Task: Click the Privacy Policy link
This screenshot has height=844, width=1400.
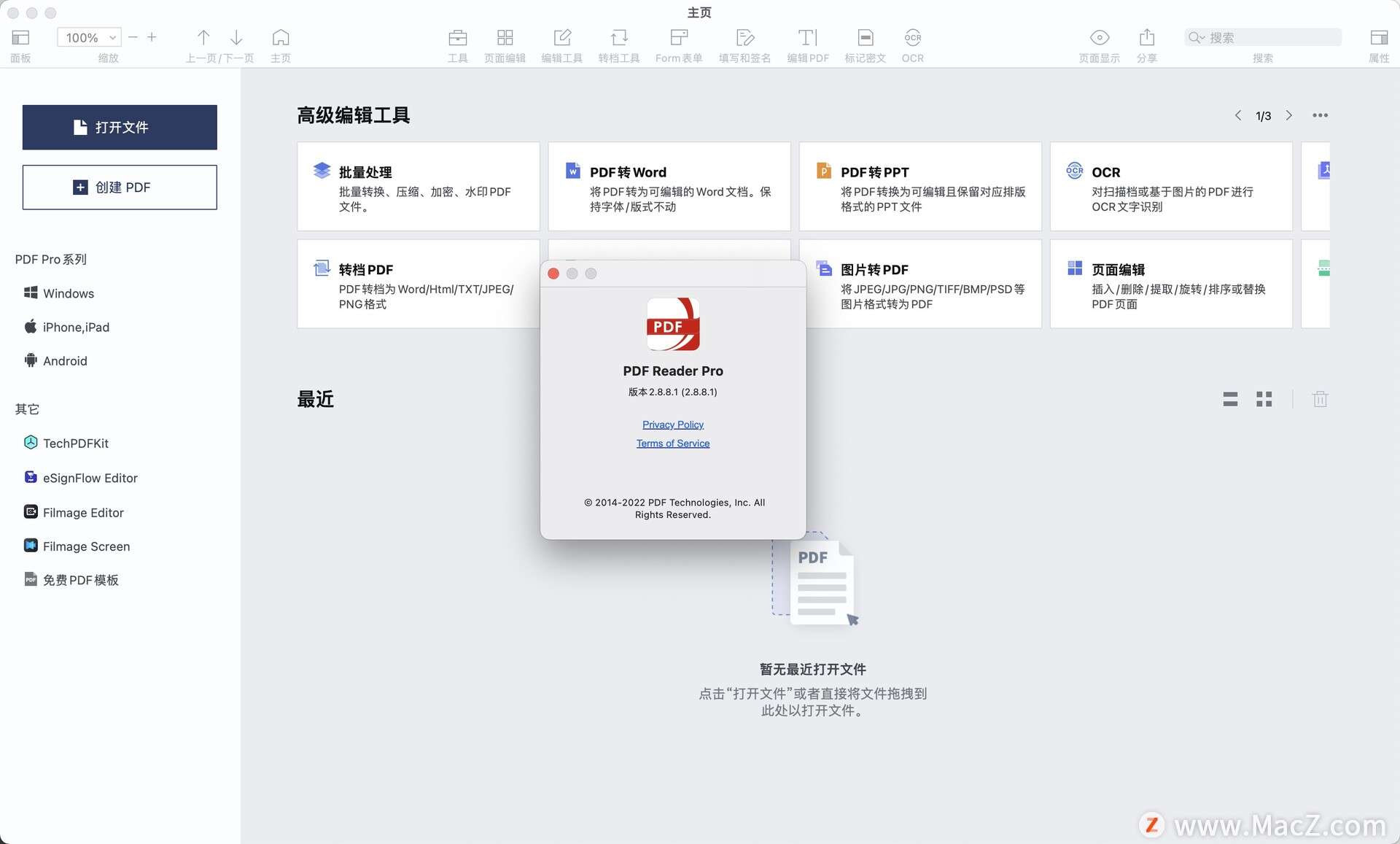Action: pyautogui.click(x=672, y=424)
